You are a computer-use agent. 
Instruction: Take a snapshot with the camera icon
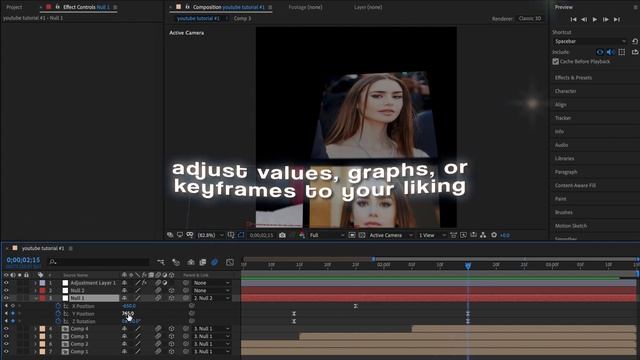pyautogui.click(x=282, y=235)
